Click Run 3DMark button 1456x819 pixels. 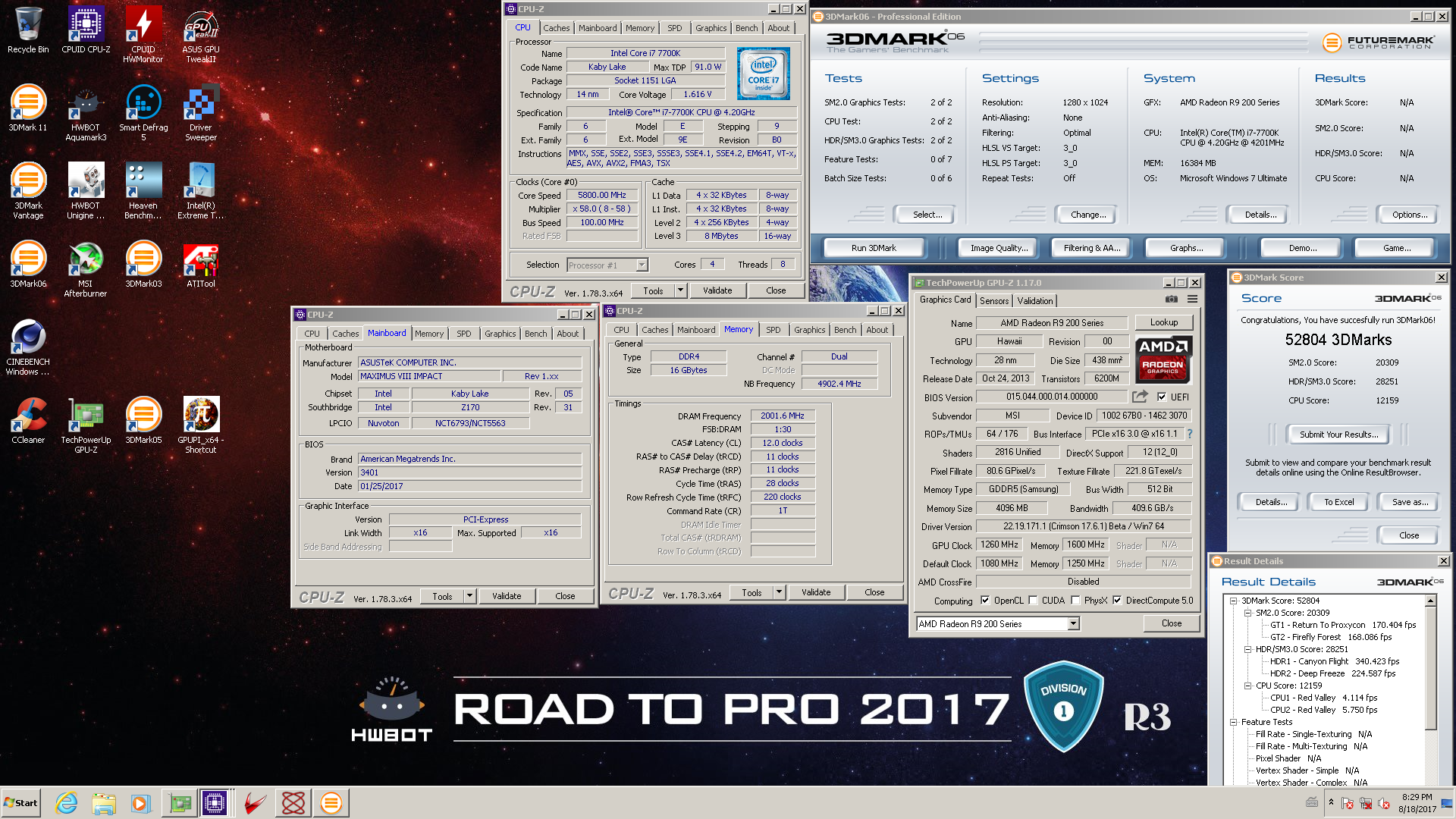pos(874,248)
